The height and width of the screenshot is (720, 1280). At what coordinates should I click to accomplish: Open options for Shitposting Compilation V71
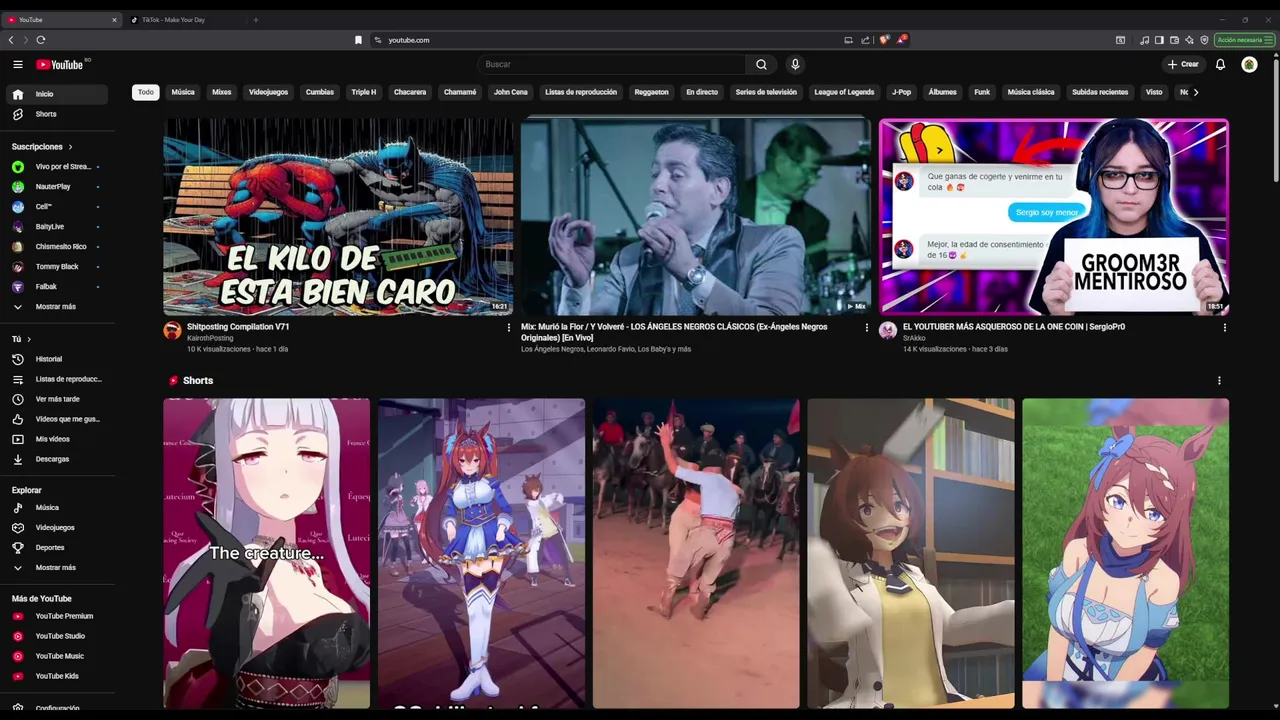click(x=508, y=327)
